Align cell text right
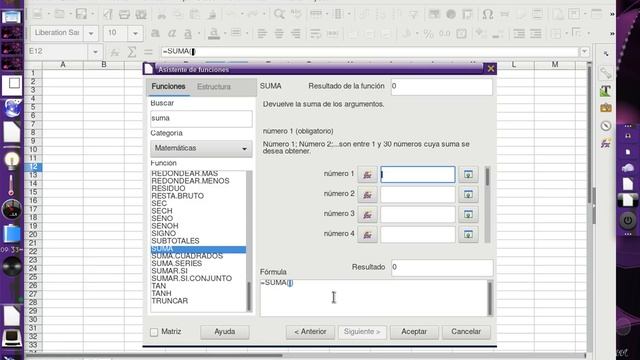640x360 pixels. point(296,33)
